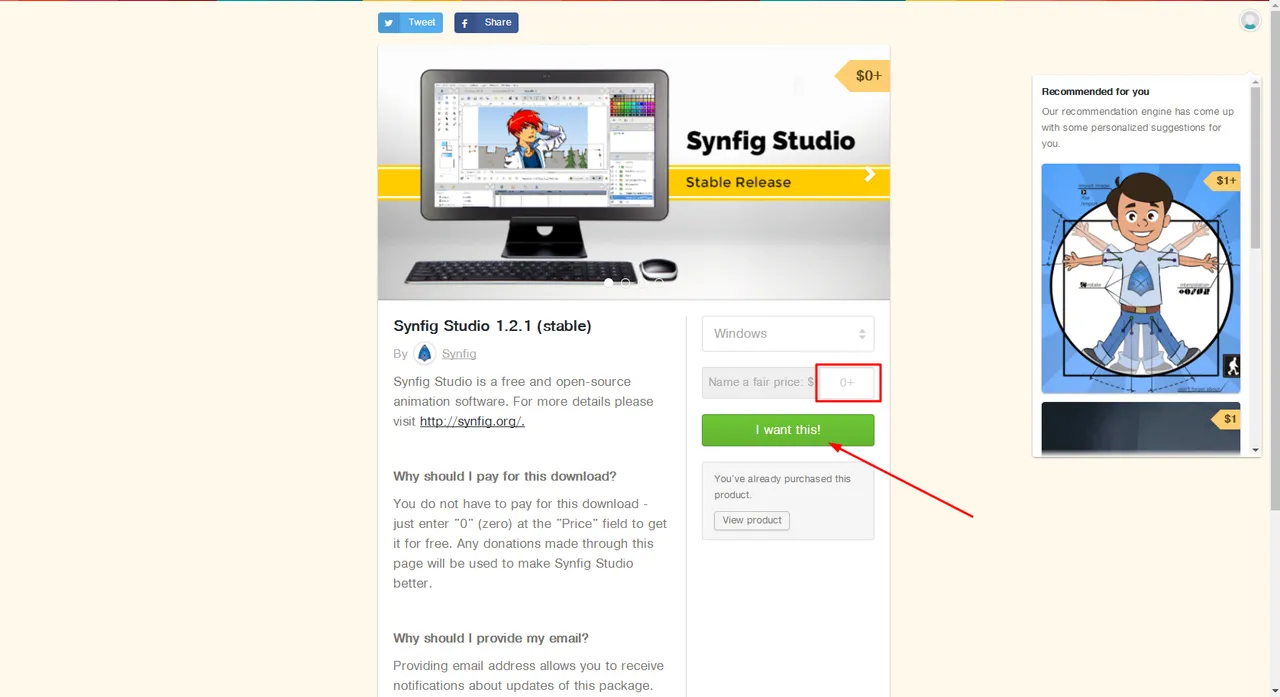This screenshot has height=697, width=1280.
Task: Visit the http://synfig.org/ link
Action: 472,421
